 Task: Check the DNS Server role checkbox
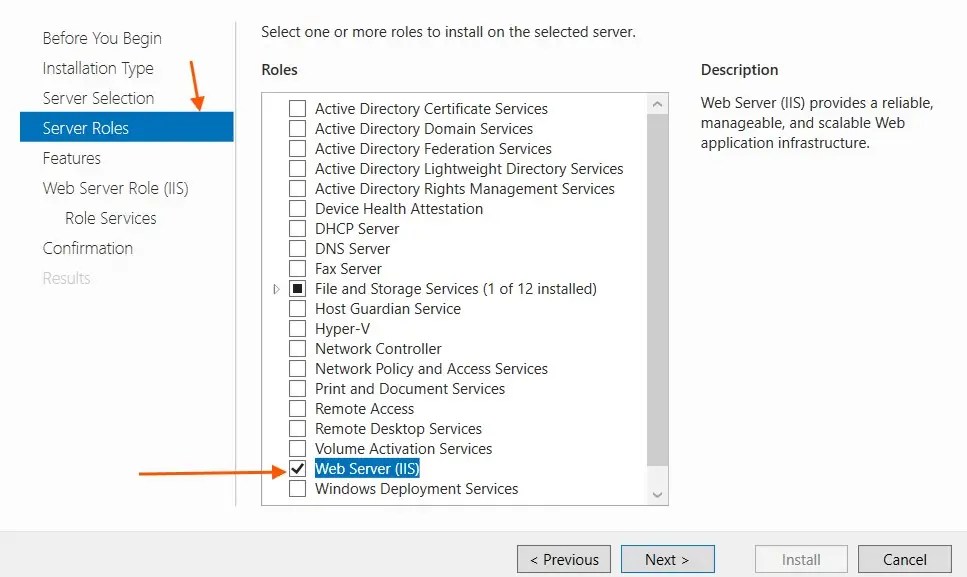297,248
